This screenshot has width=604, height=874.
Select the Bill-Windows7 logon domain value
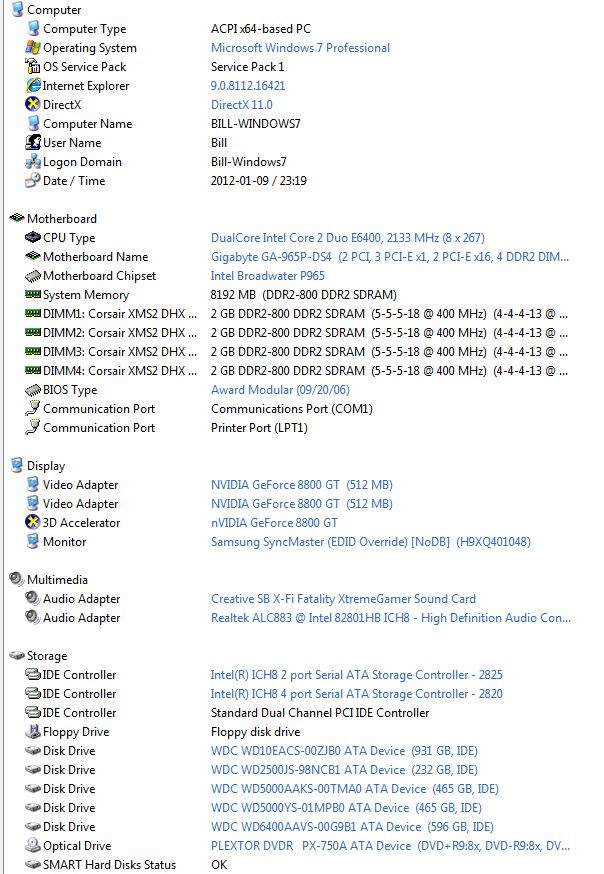click(x=249, y=162)
